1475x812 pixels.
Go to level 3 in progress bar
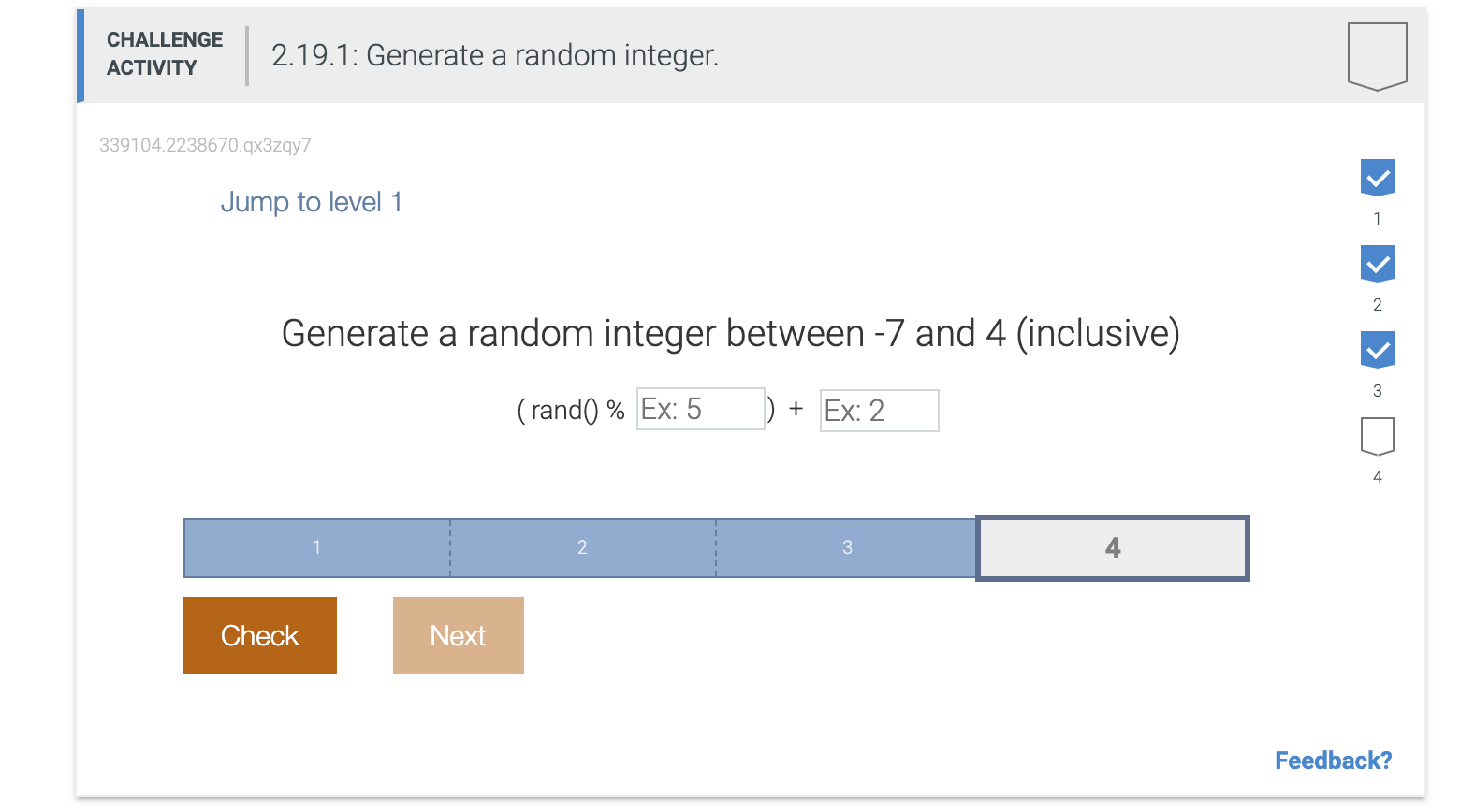coord(847,548)
